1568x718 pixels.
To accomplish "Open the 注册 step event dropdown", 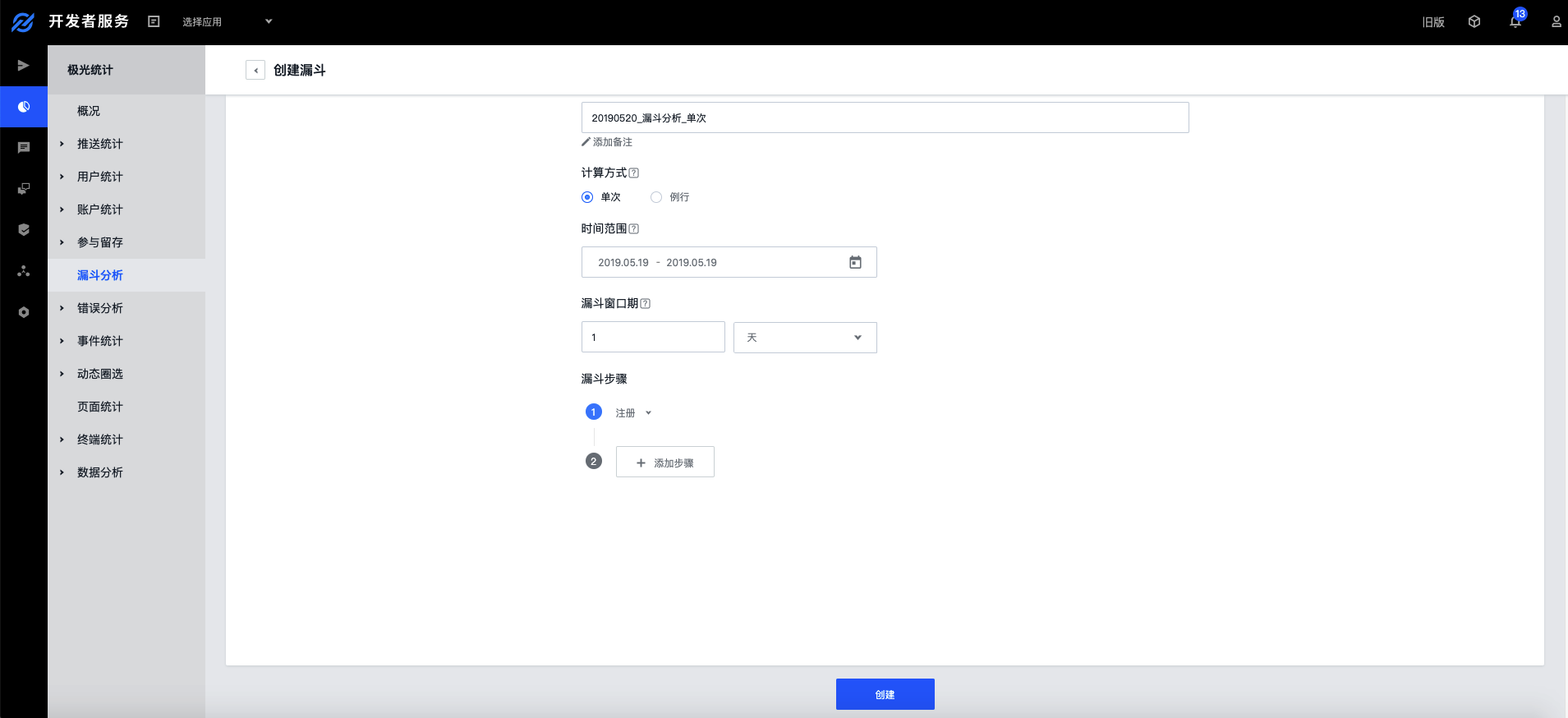I will click(x=633, y=413).
